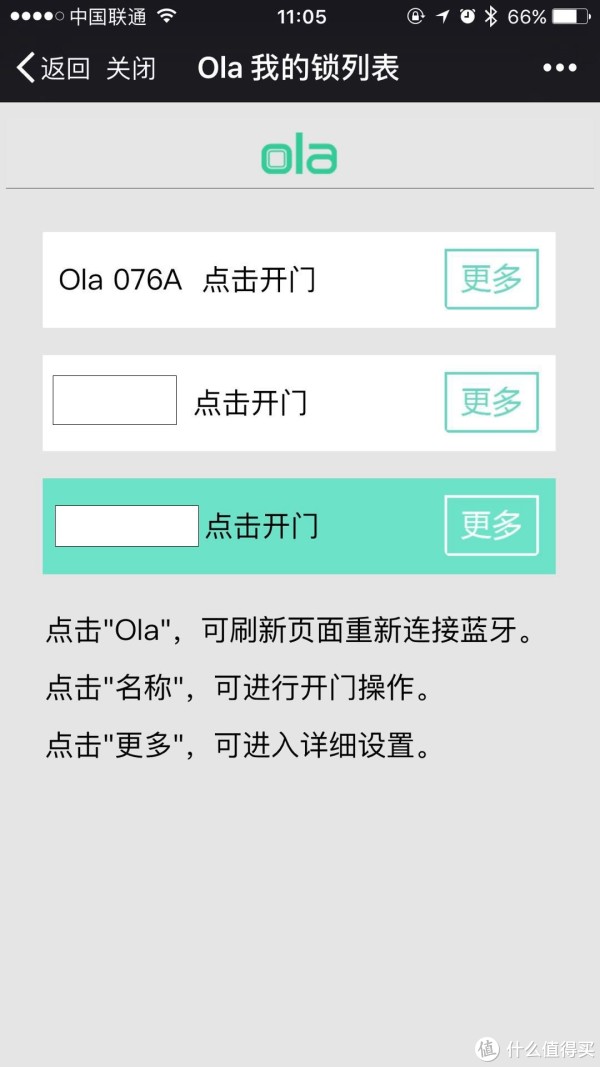Screen dimensions: 600x1067
Task: Tap the rotation lock status icon
Action: (416, 17)
